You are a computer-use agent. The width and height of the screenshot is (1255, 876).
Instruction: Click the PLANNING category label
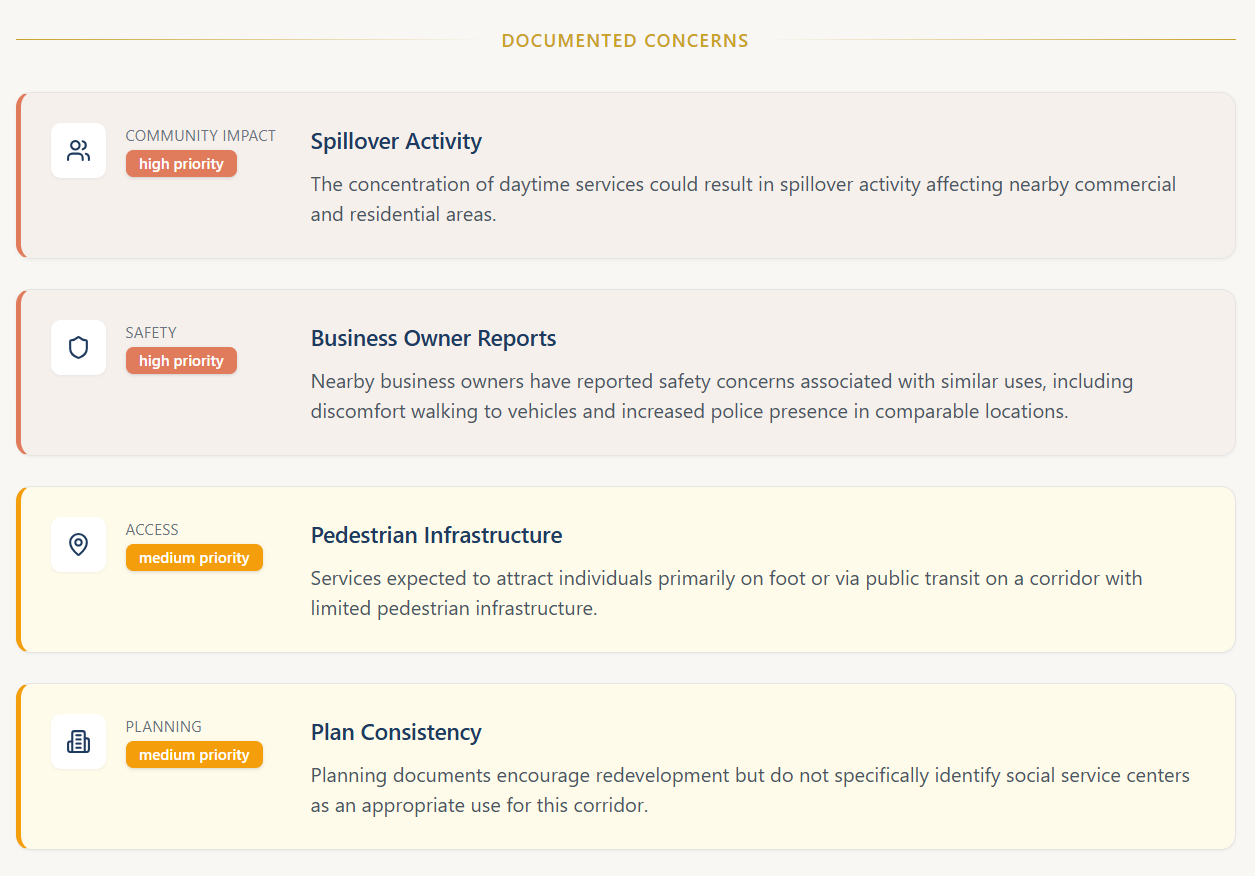click(164, 727)
